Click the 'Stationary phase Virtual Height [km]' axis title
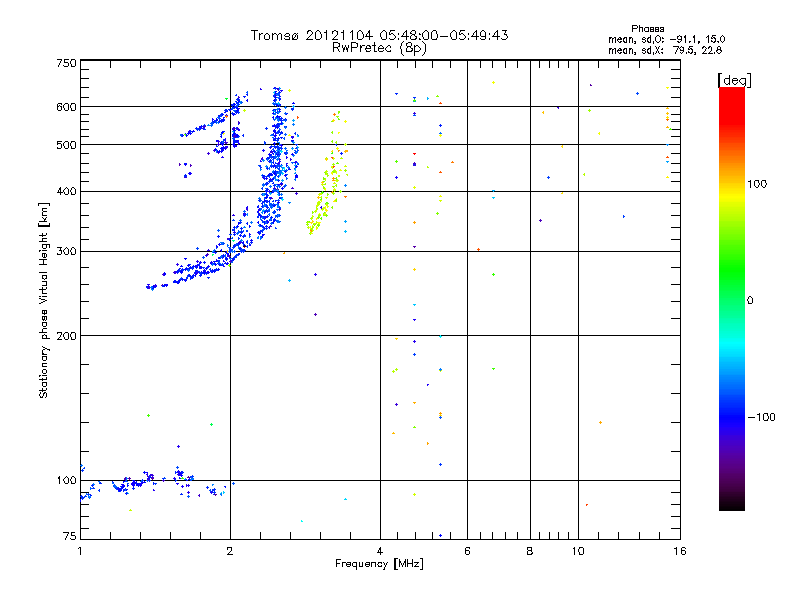Image resolution: width=800 pixels, height=600 pixels. pyautogui.click(x=44, y=301)
